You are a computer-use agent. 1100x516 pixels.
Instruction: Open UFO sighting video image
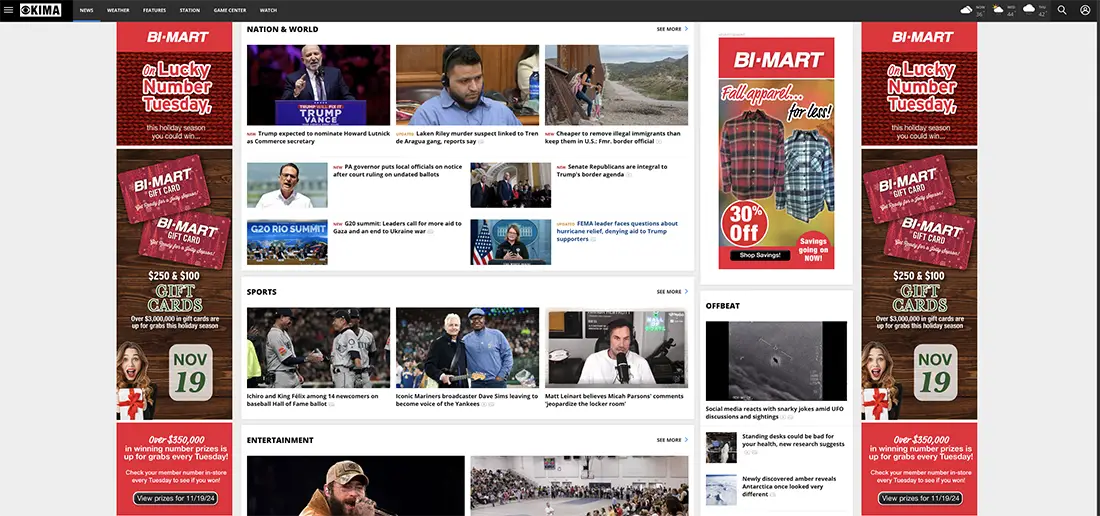click(x=776, y=361)
